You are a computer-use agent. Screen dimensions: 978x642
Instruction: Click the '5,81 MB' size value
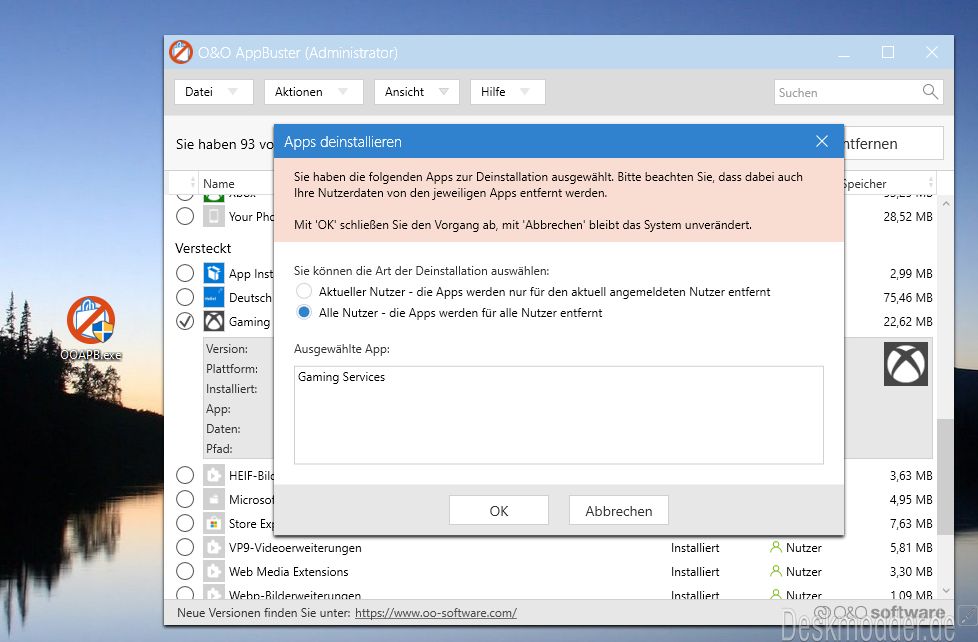point(911,547)
